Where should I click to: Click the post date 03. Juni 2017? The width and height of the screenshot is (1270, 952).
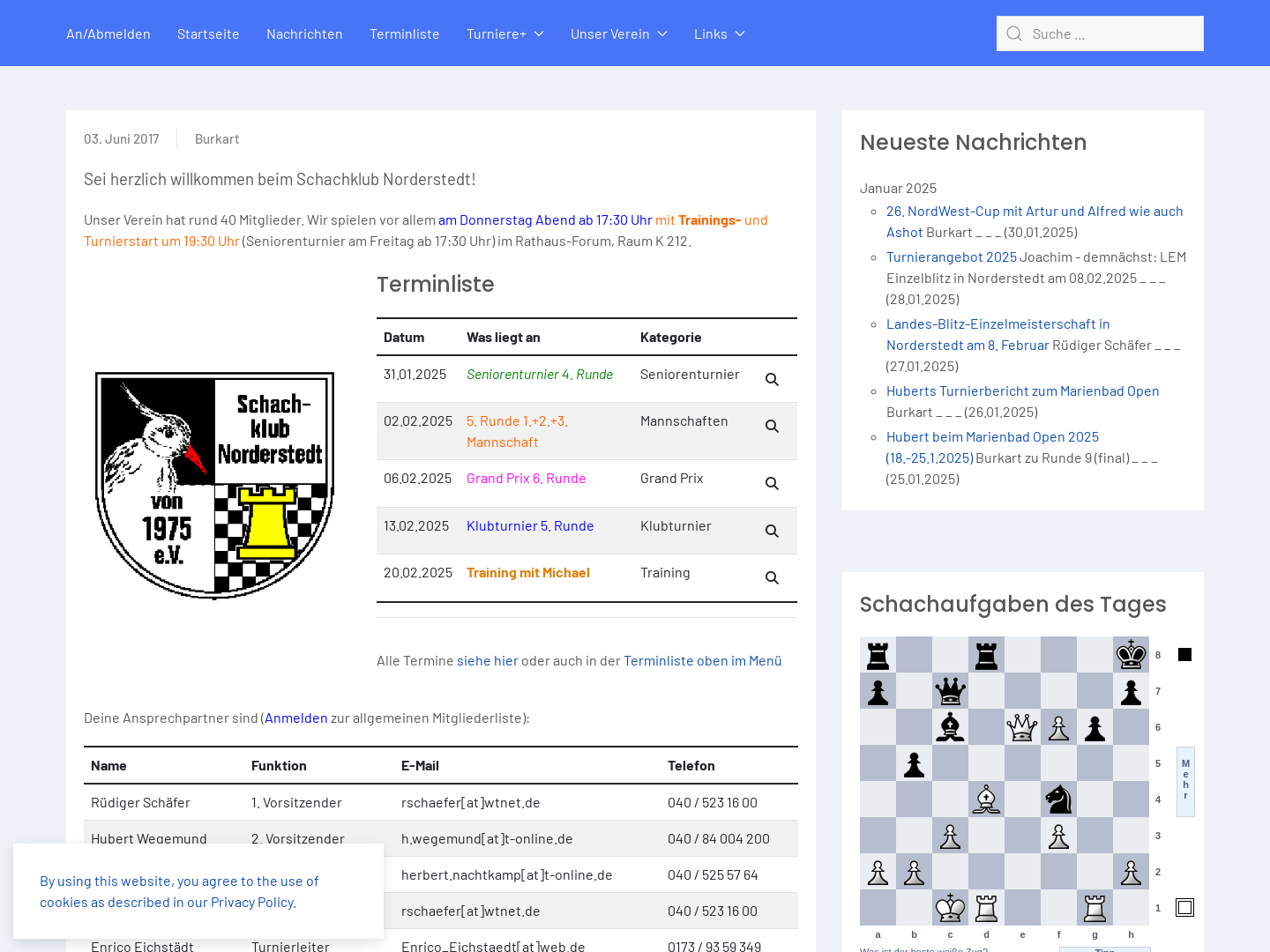[122, 139]
